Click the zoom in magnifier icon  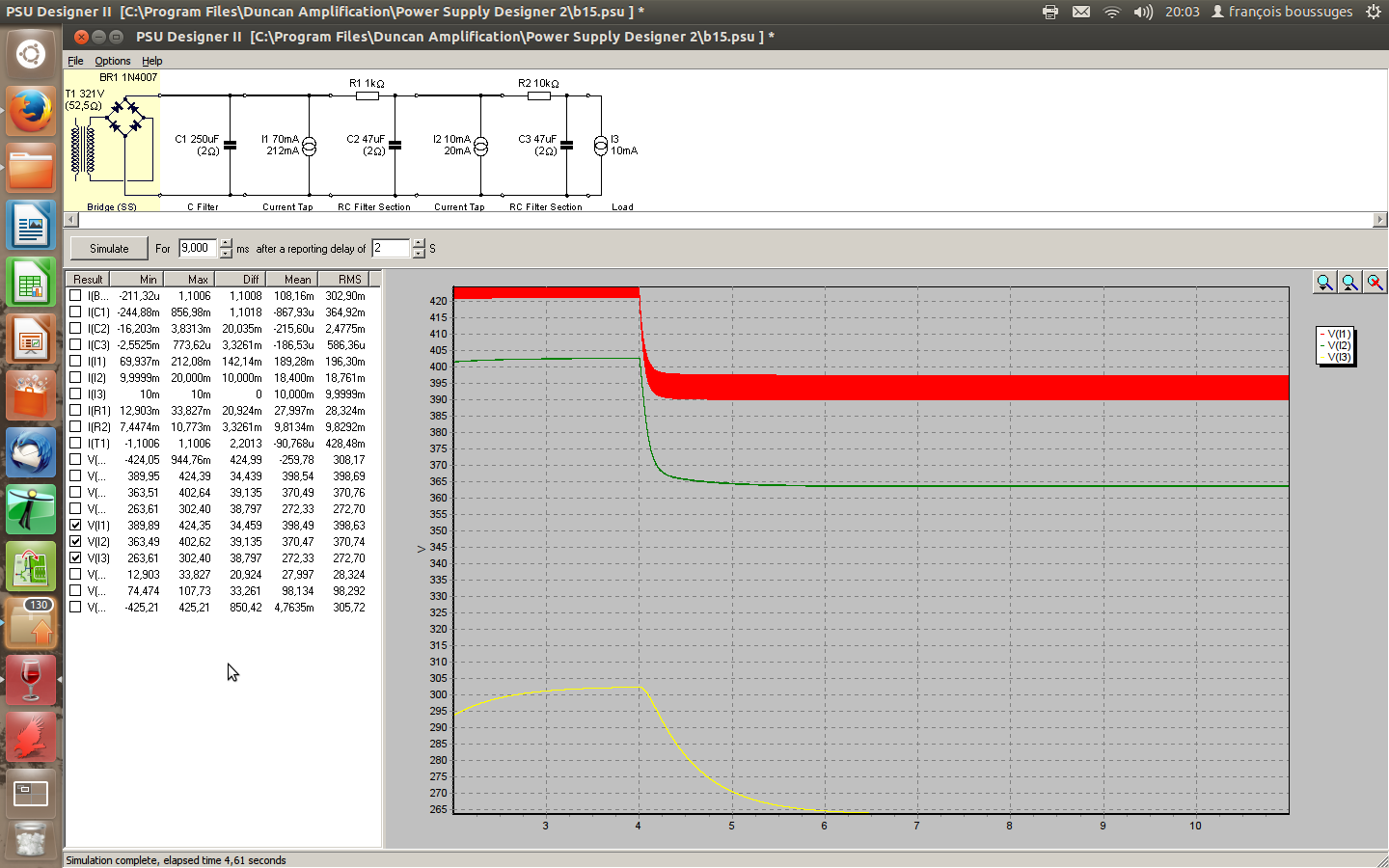pos(1324,282)
